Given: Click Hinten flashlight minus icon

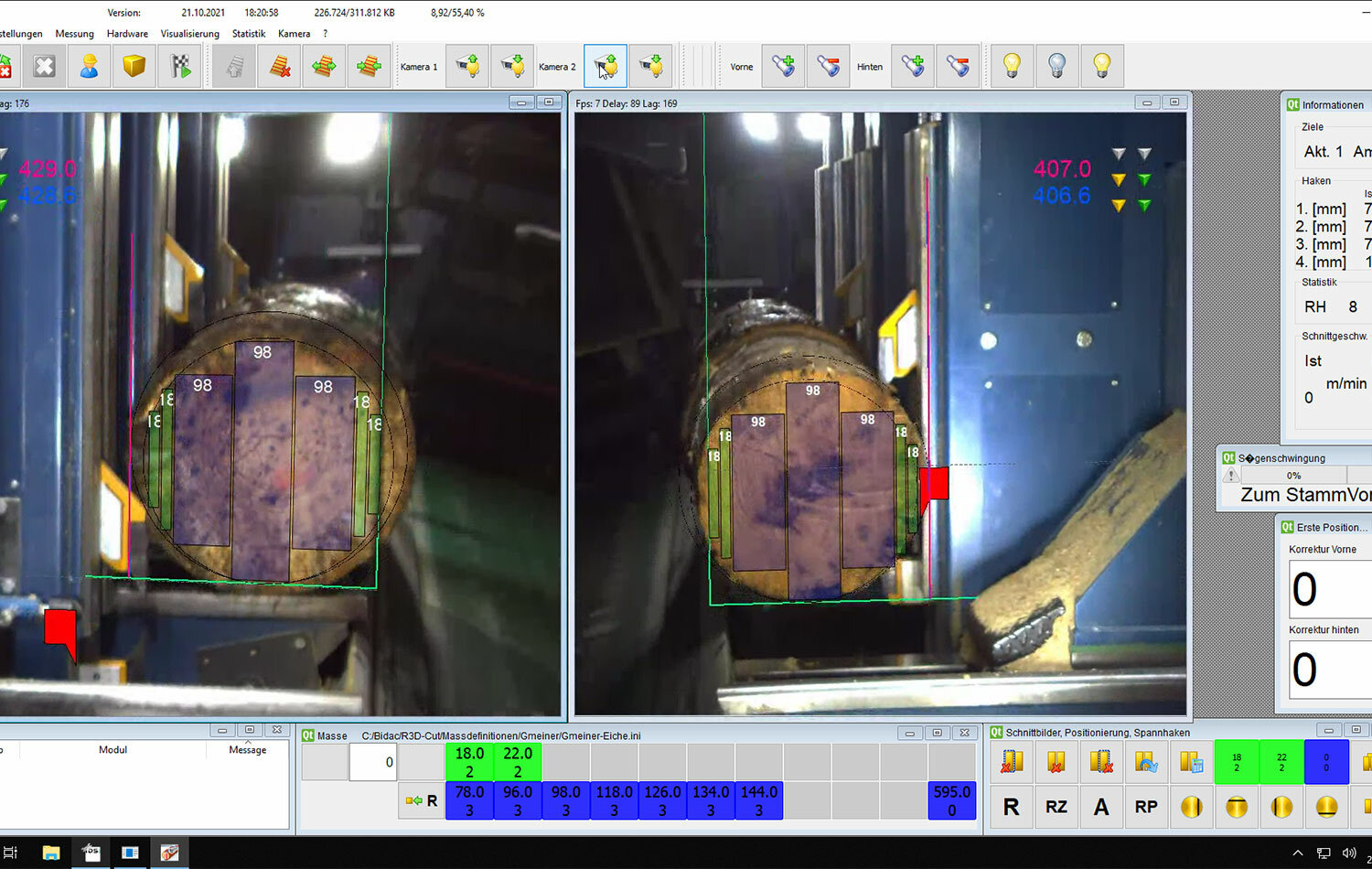Looking at the screenshot, I should click(958, 66).
